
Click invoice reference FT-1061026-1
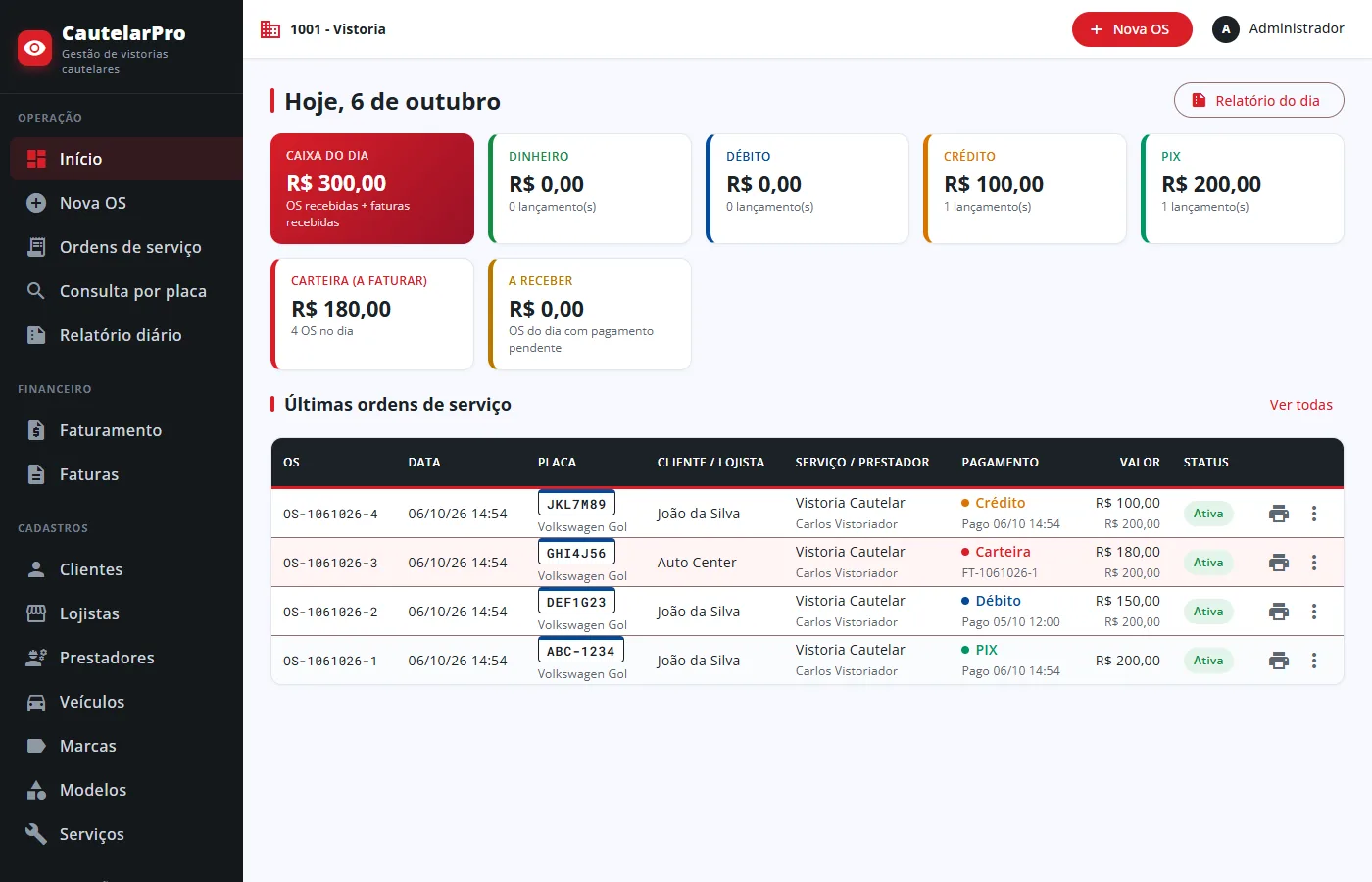[x=1000, y=573]
